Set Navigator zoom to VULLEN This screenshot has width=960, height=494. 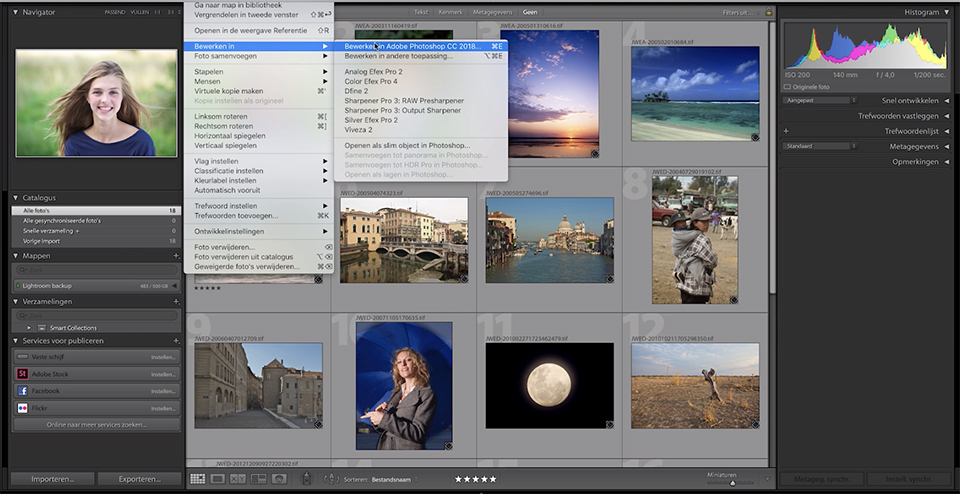(139, 12)
